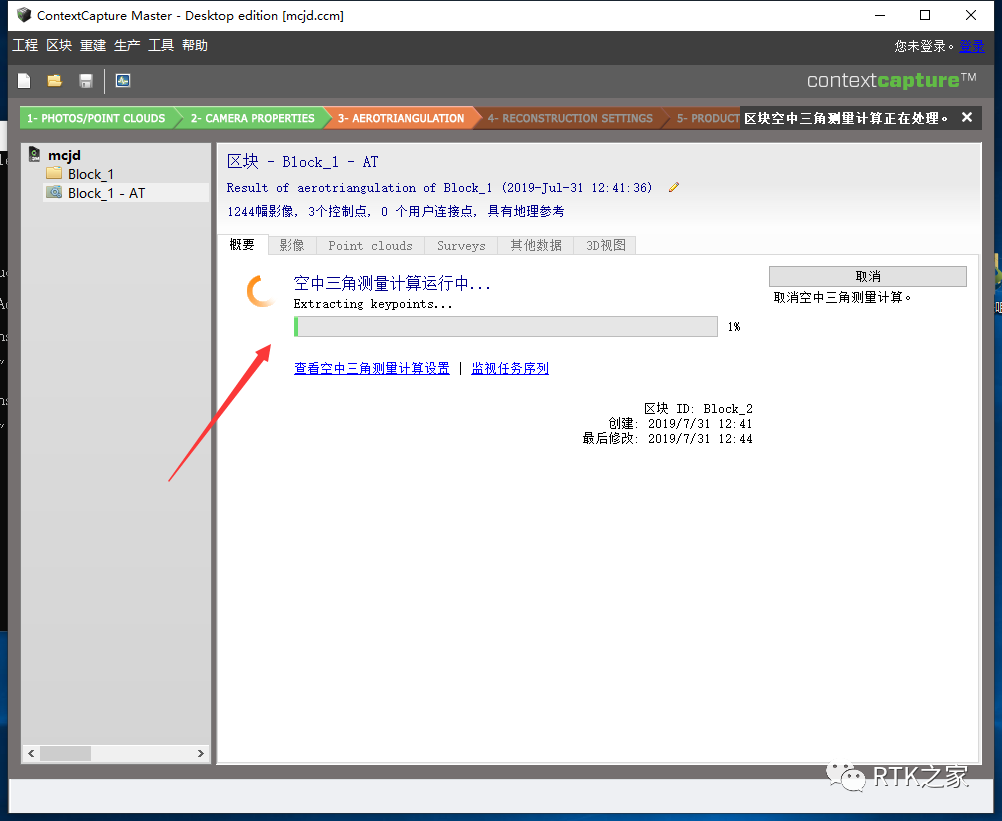This screenshot has width=1002, height=821.
Task: Click the mcjd project root icon
Action: (35, 155)
